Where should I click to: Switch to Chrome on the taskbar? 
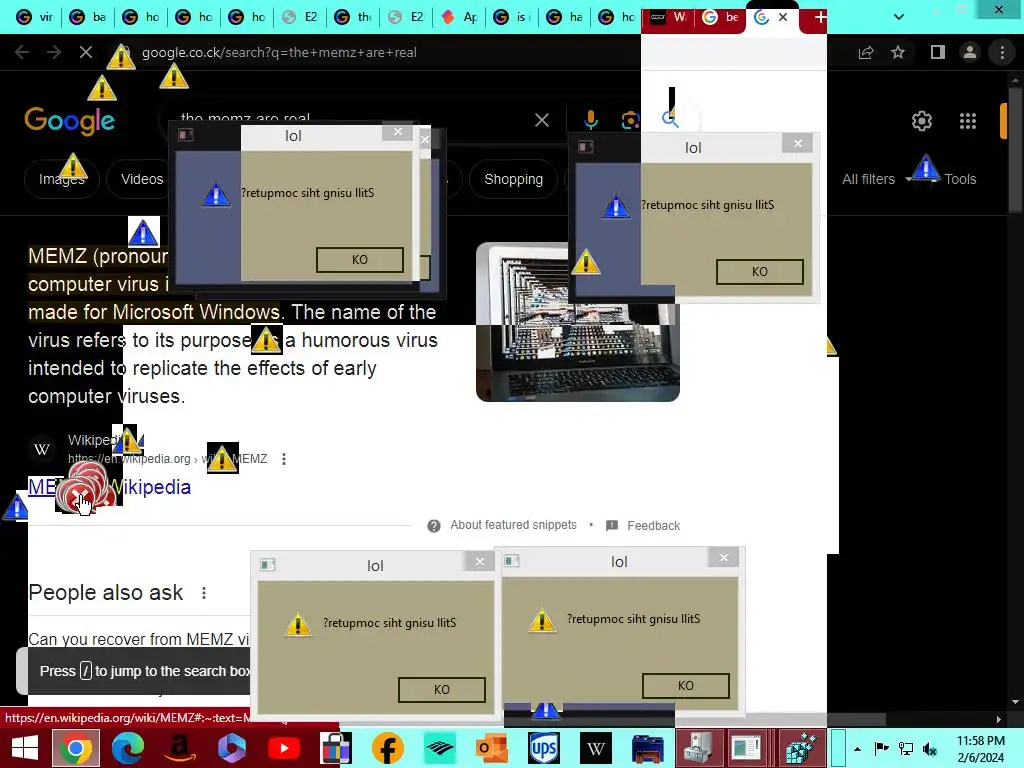tap(75, 748)
